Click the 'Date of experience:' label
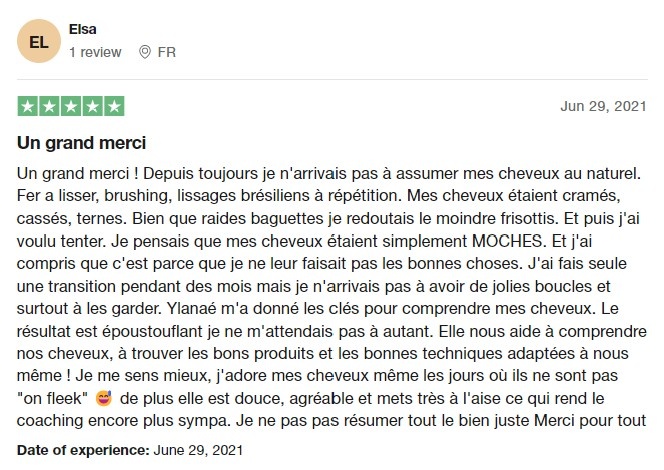This screenshot has width=664, height=470. tap(83, 450)
